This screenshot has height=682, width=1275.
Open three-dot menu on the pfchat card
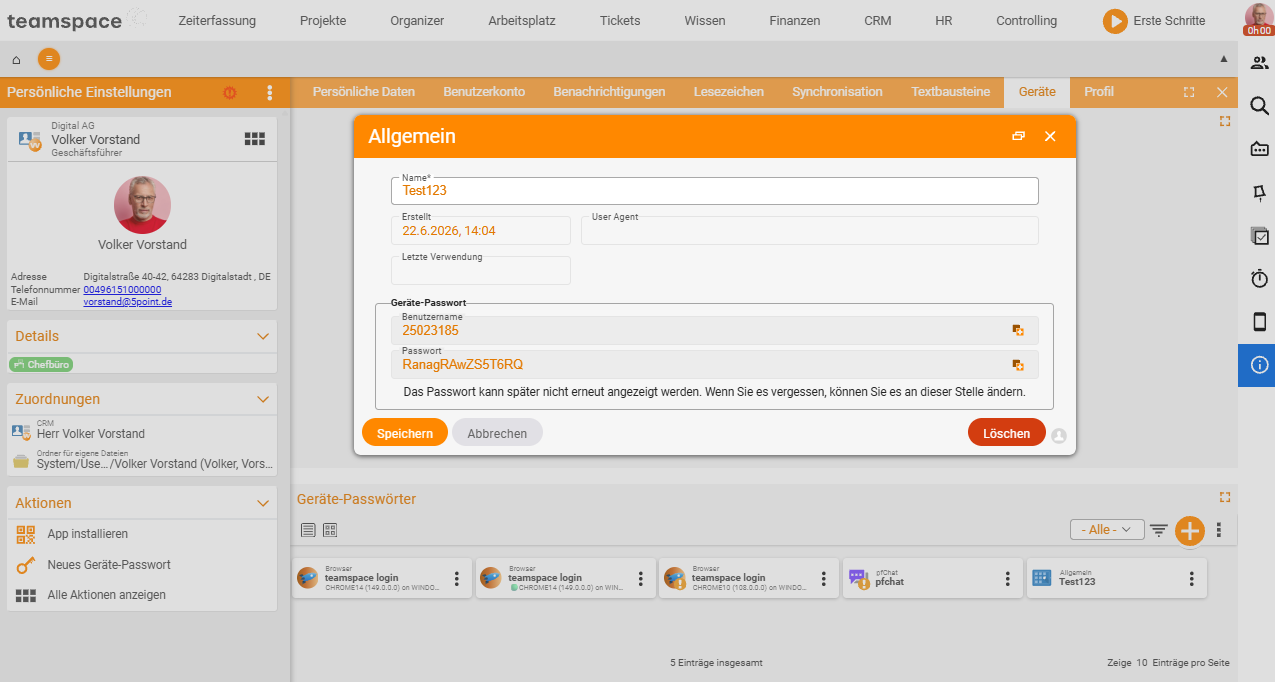click(1008, 578)
